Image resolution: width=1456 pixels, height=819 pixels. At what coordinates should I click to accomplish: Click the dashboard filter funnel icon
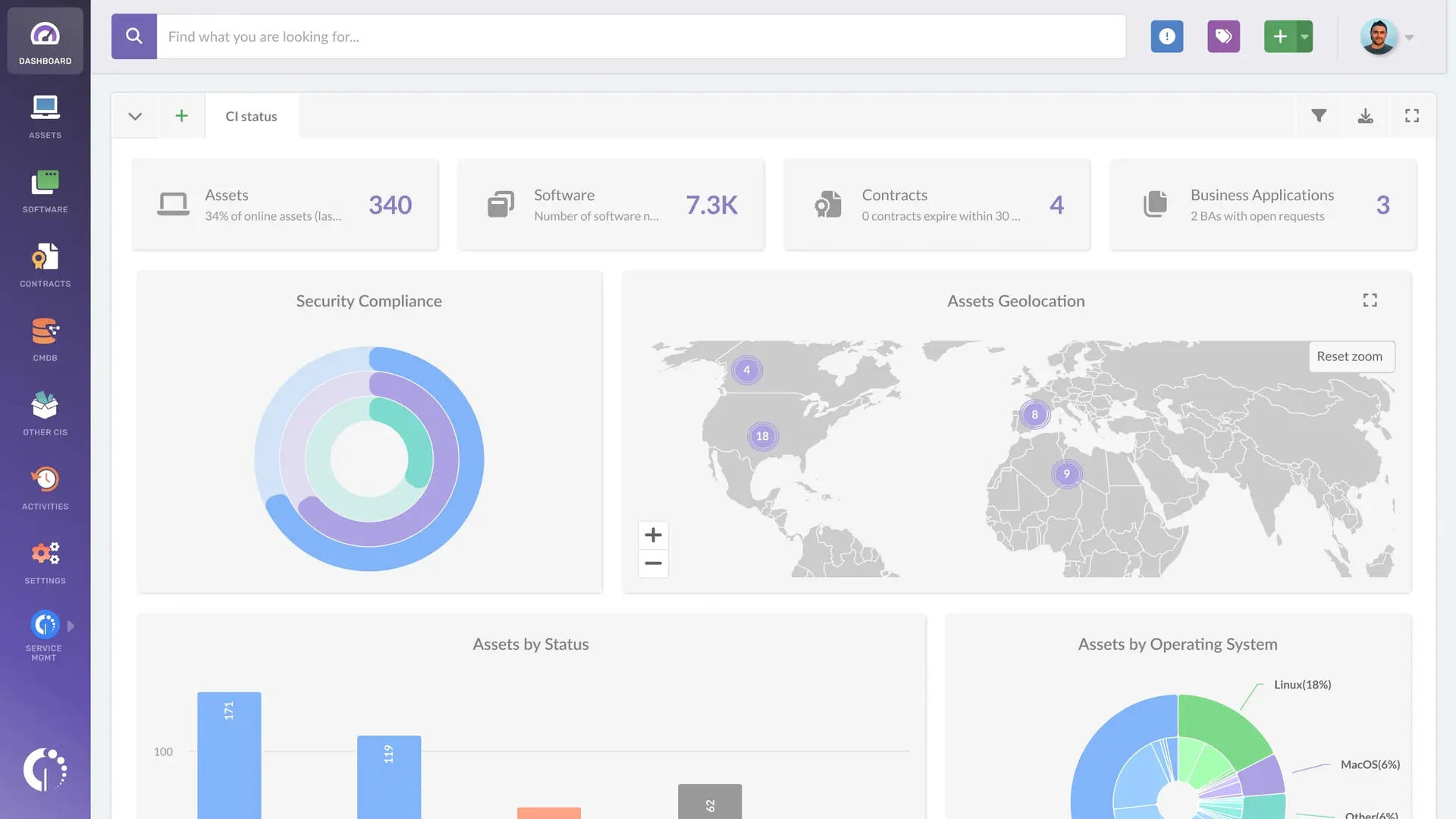[1319, 116]
